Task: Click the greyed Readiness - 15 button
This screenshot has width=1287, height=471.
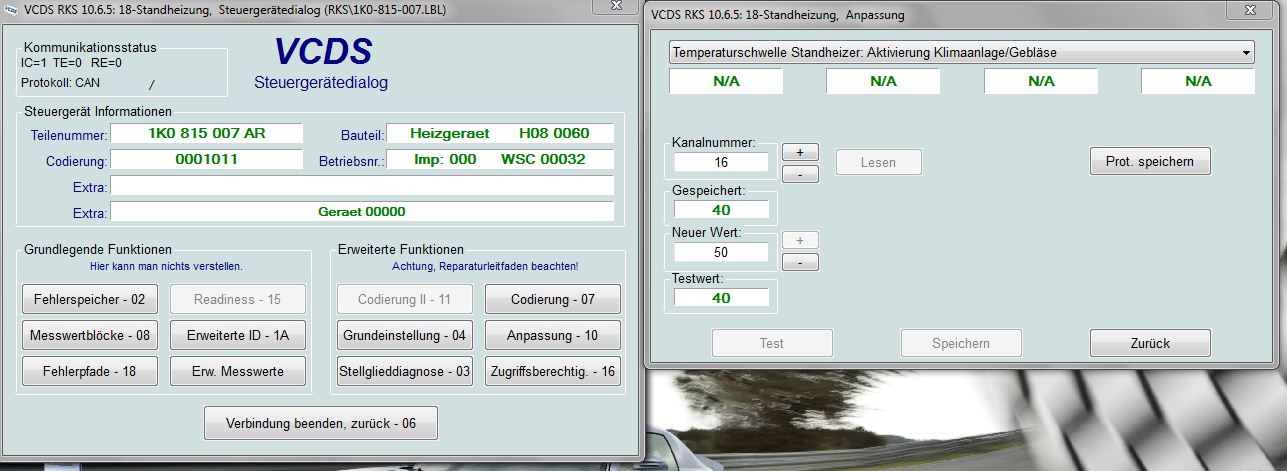Action: click(238, 299)
